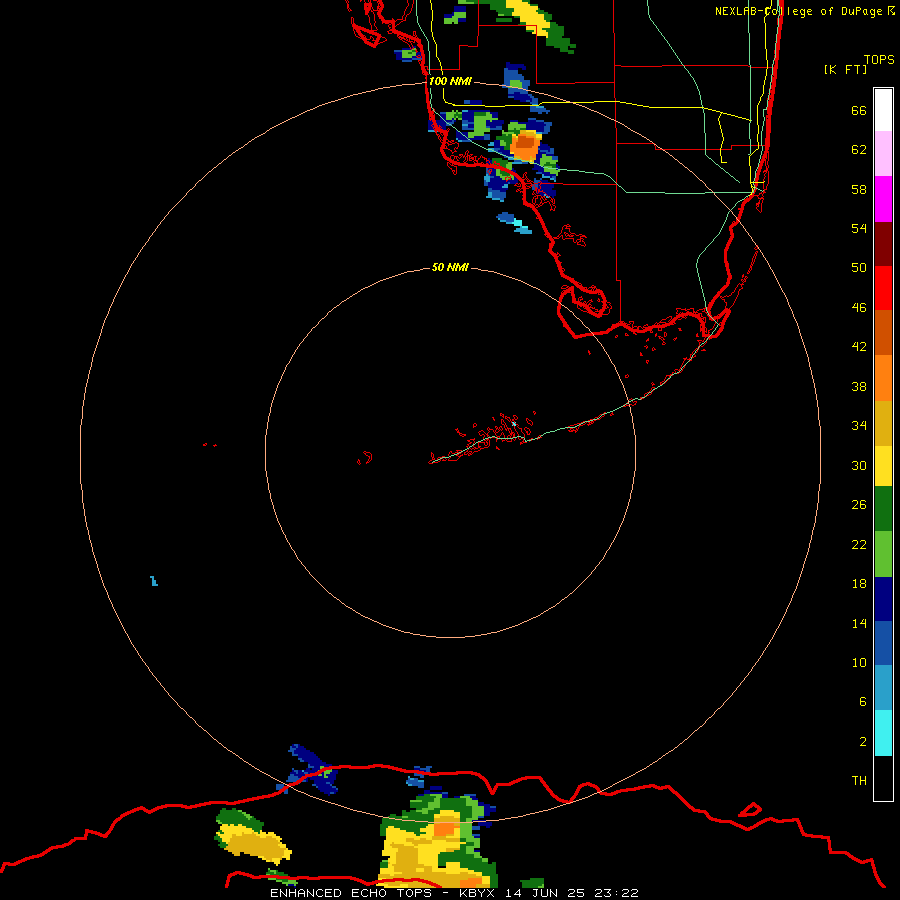Viewport: 900px width, 900px height.
Task: Click the '23:22' time stamp
Action: [617, 893]
